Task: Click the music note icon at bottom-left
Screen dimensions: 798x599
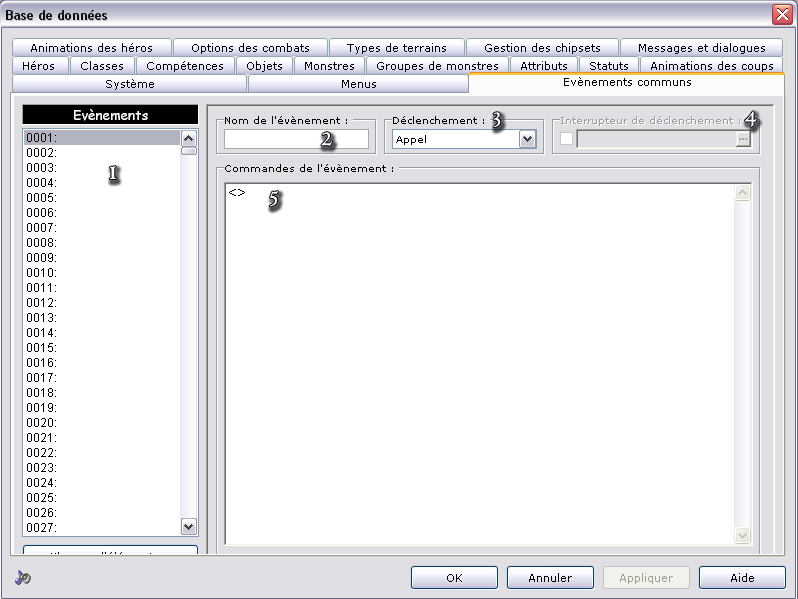Action: click(x=23, y=577)
